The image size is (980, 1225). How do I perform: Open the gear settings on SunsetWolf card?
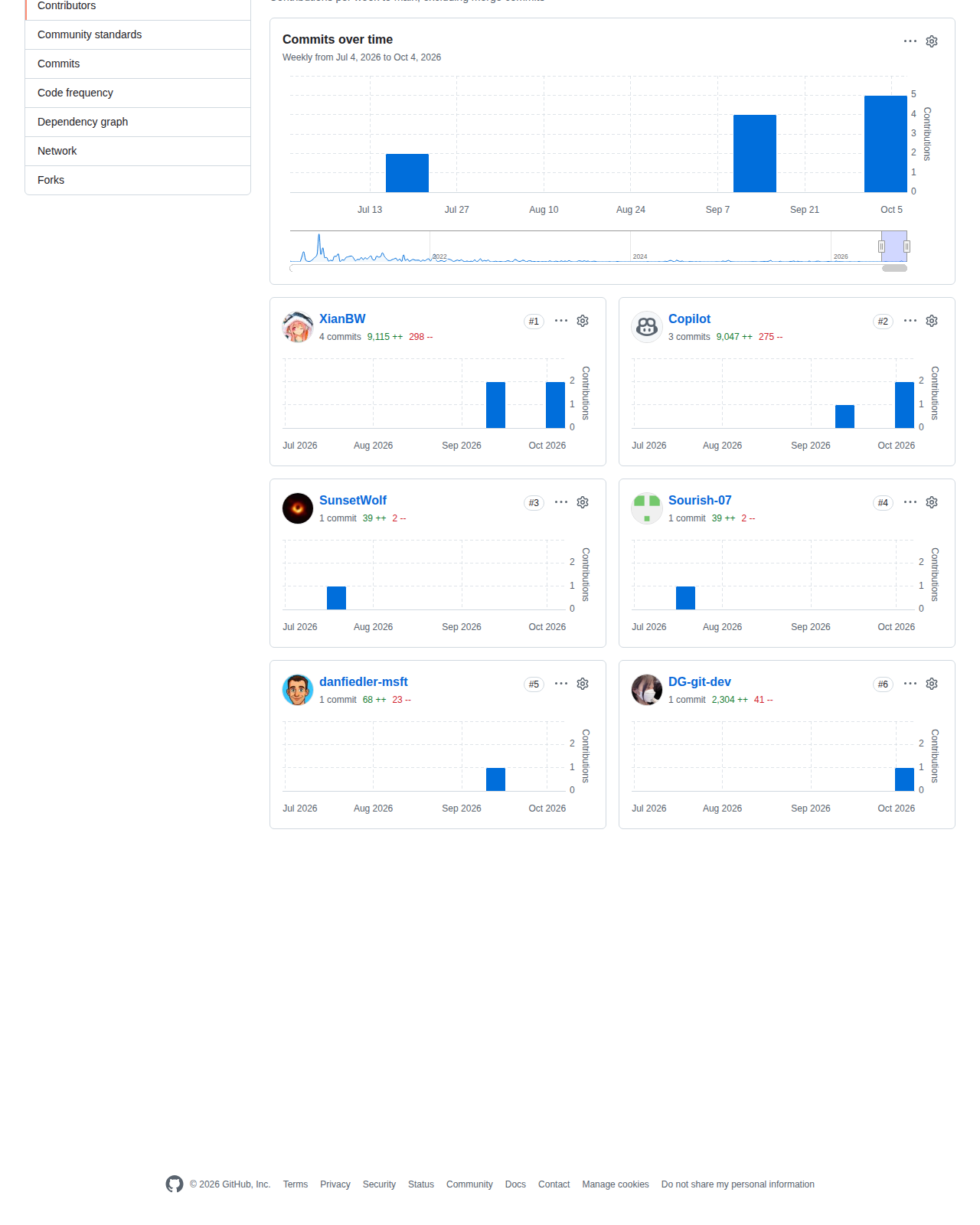pyautogui.click(x=583, y=502)
